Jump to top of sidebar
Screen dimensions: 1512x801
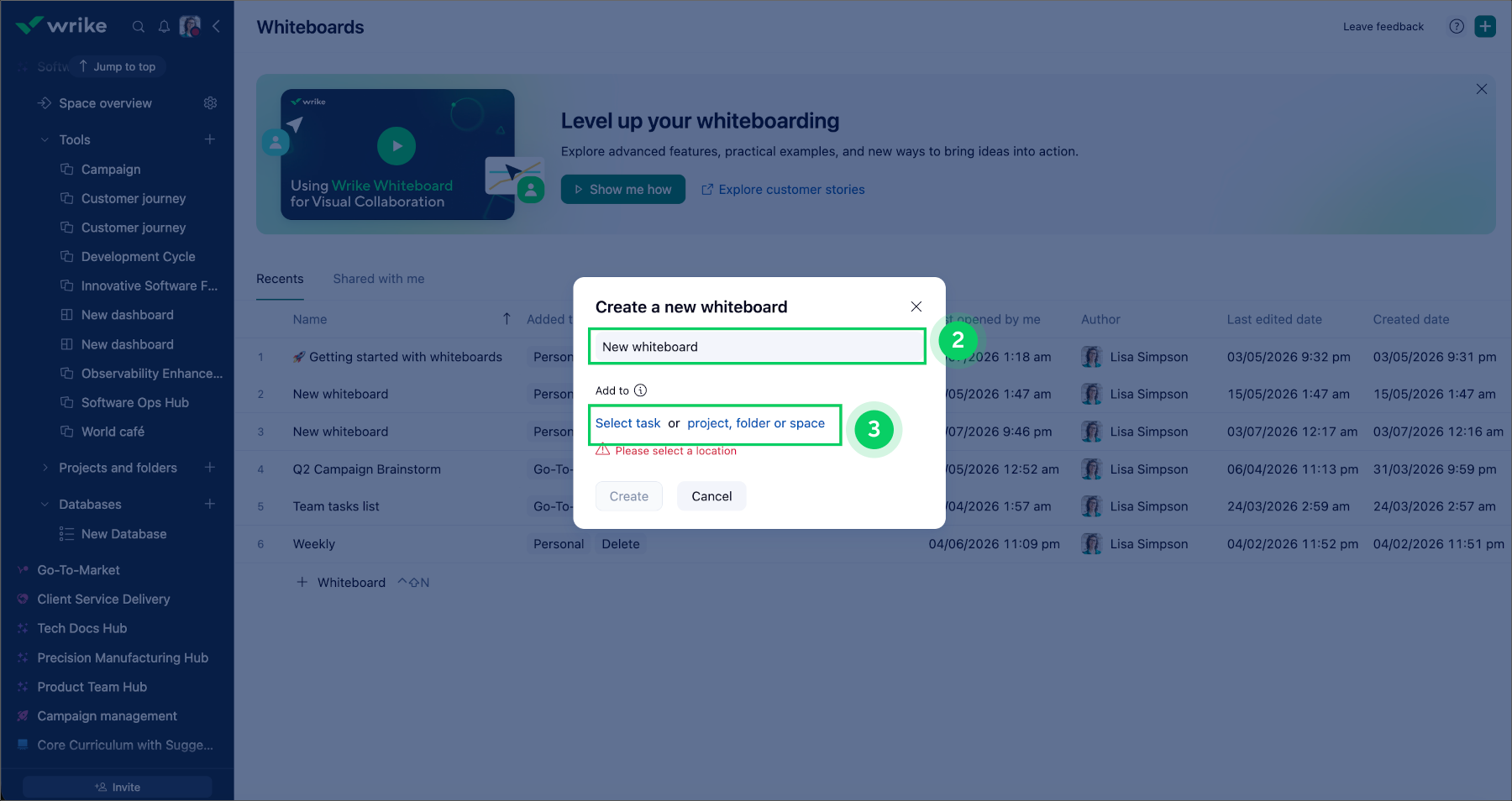click(118, 66)
